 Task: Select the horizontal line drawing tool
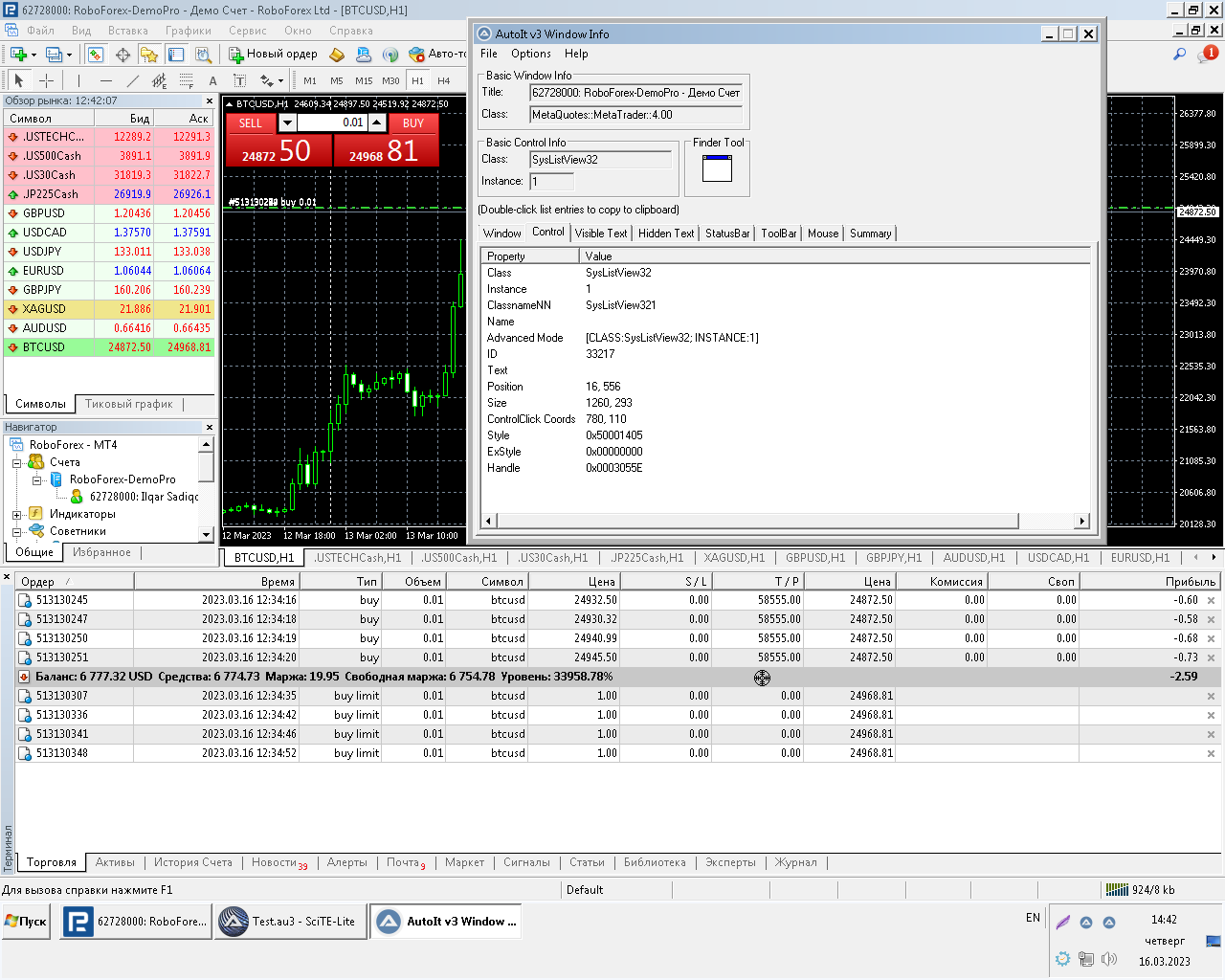tap(106, 80)
